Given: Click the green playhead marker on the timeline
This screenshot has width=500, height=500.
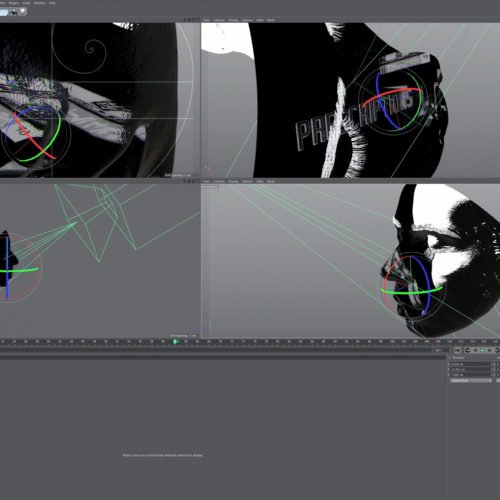Looking at the screenshot, I should [x=175, y=342].
